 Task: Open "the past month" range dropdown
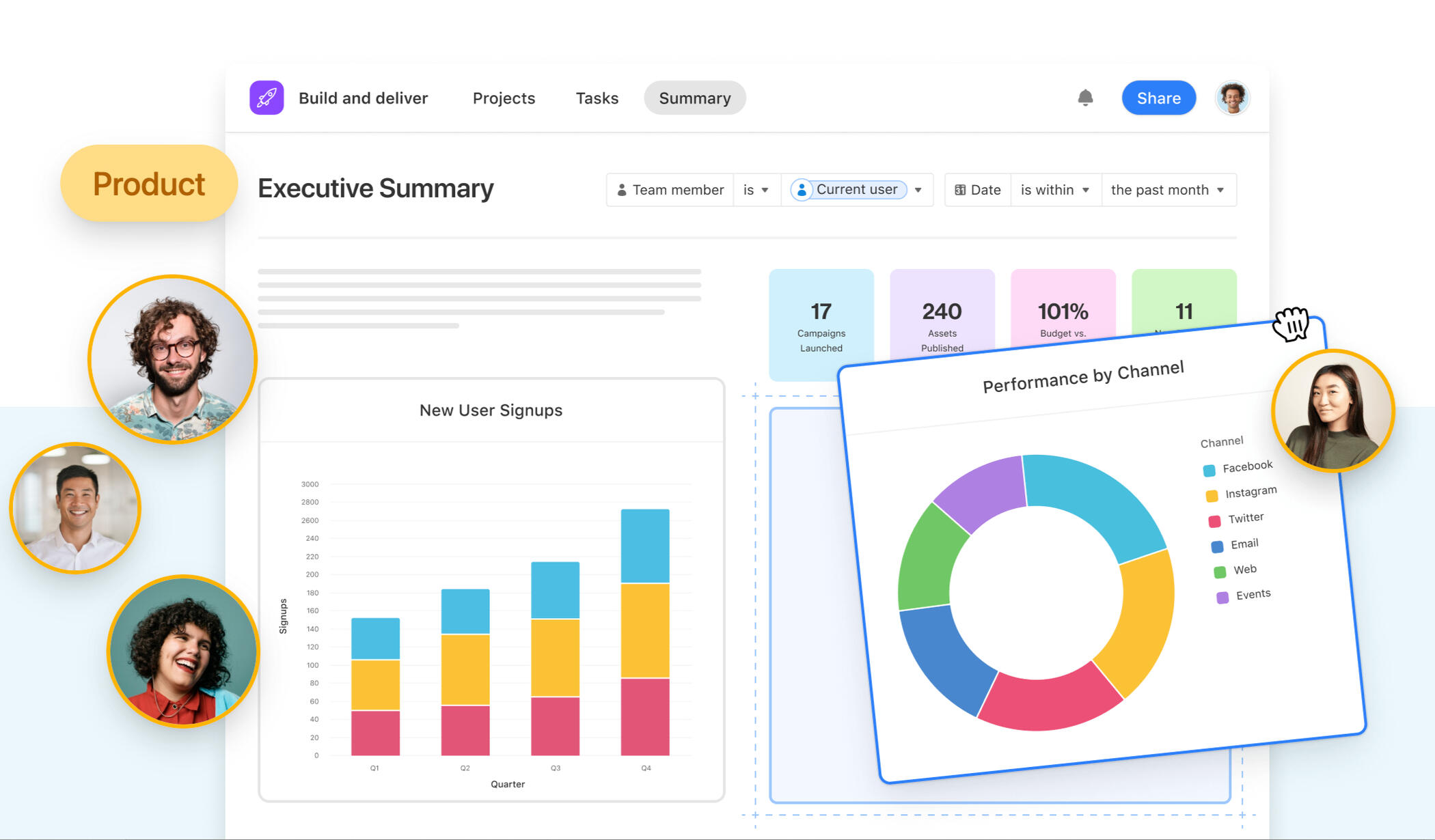1167,190
